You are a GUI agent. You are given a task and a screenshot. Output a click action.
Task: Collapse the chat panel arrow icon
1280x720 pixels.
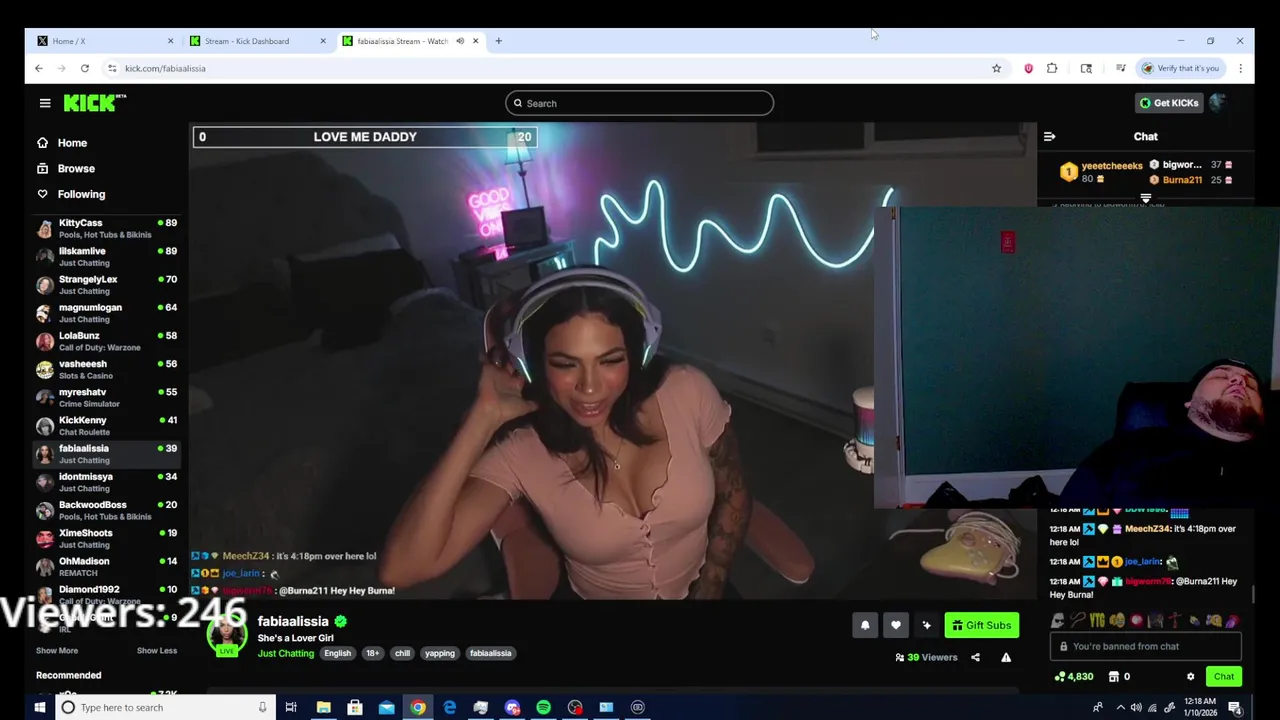point(1049,136)
